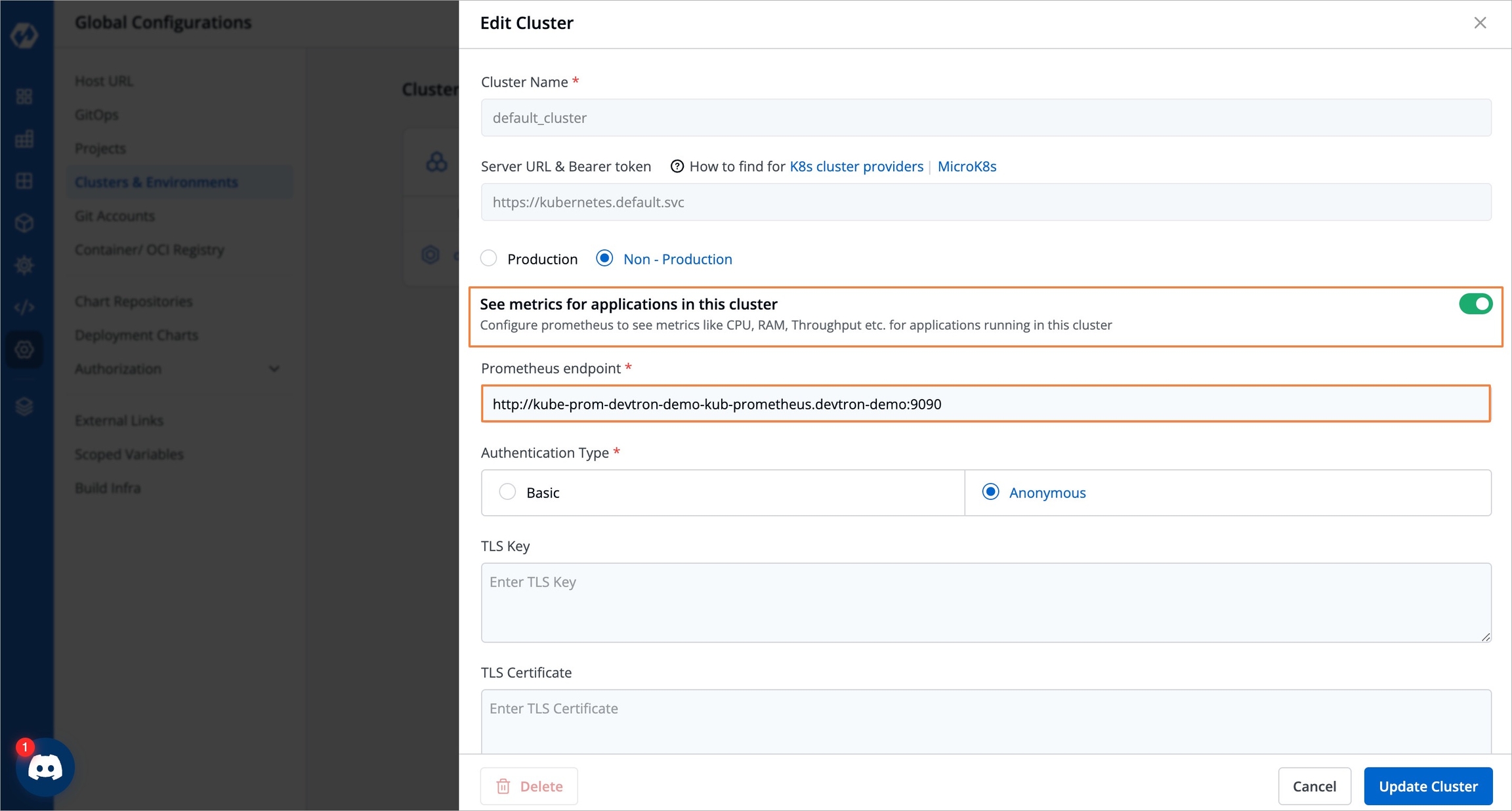Click the Devtron logo icon
Viewport: 1512px width, 811px height.
[x=24, y=35]
